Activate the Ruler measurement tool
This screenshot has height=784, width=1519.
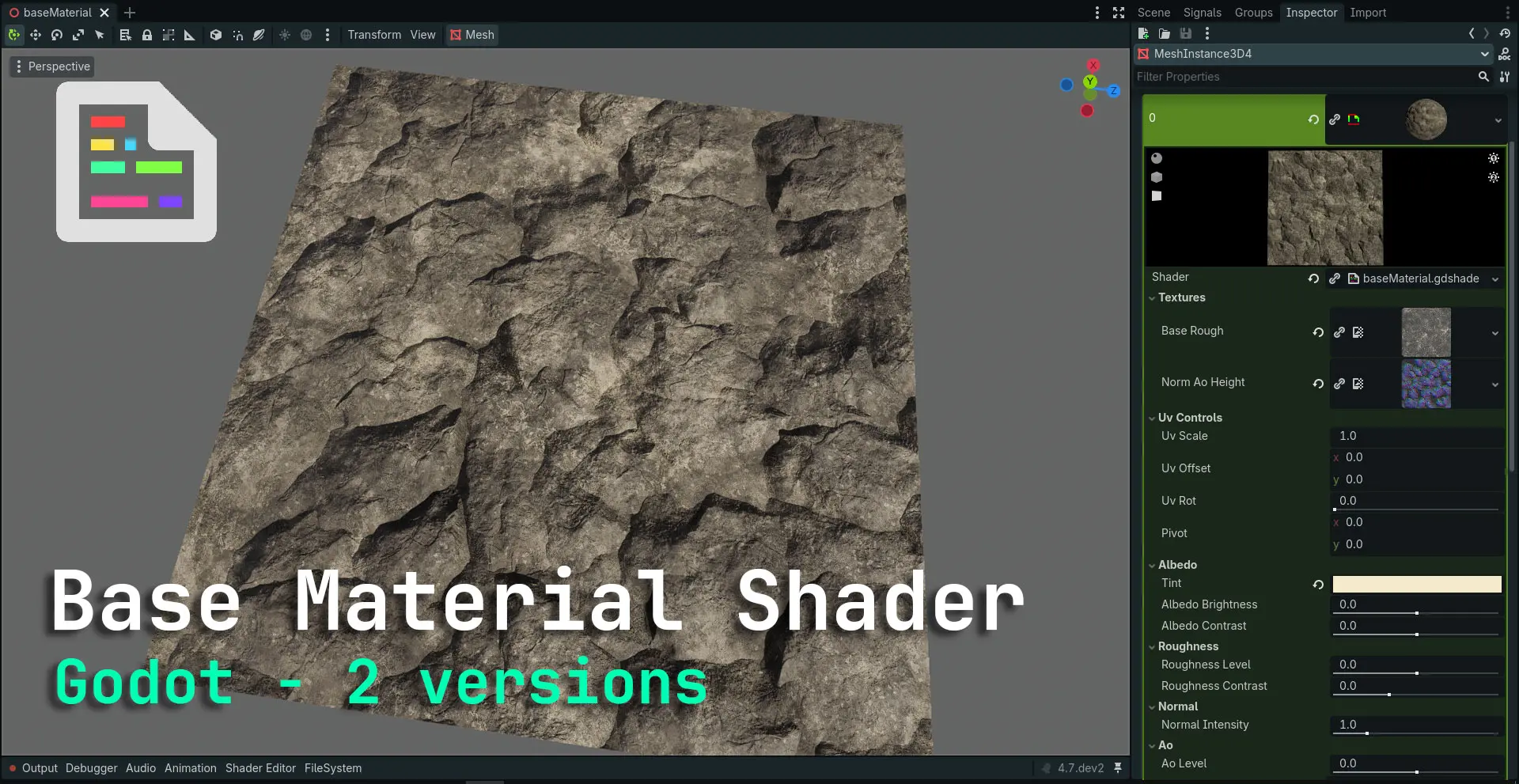(x=190, y=35)
